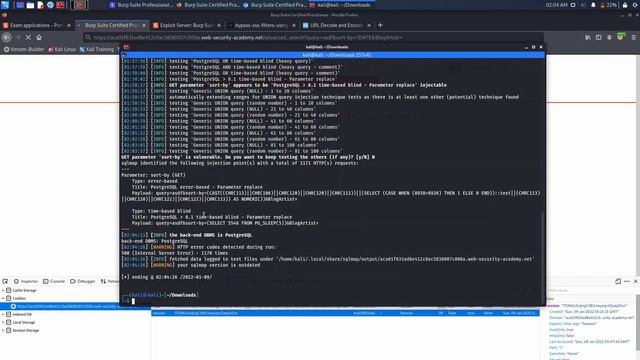Stop loading the page
This screenshot has width=640, height=360.
point(28,37)
